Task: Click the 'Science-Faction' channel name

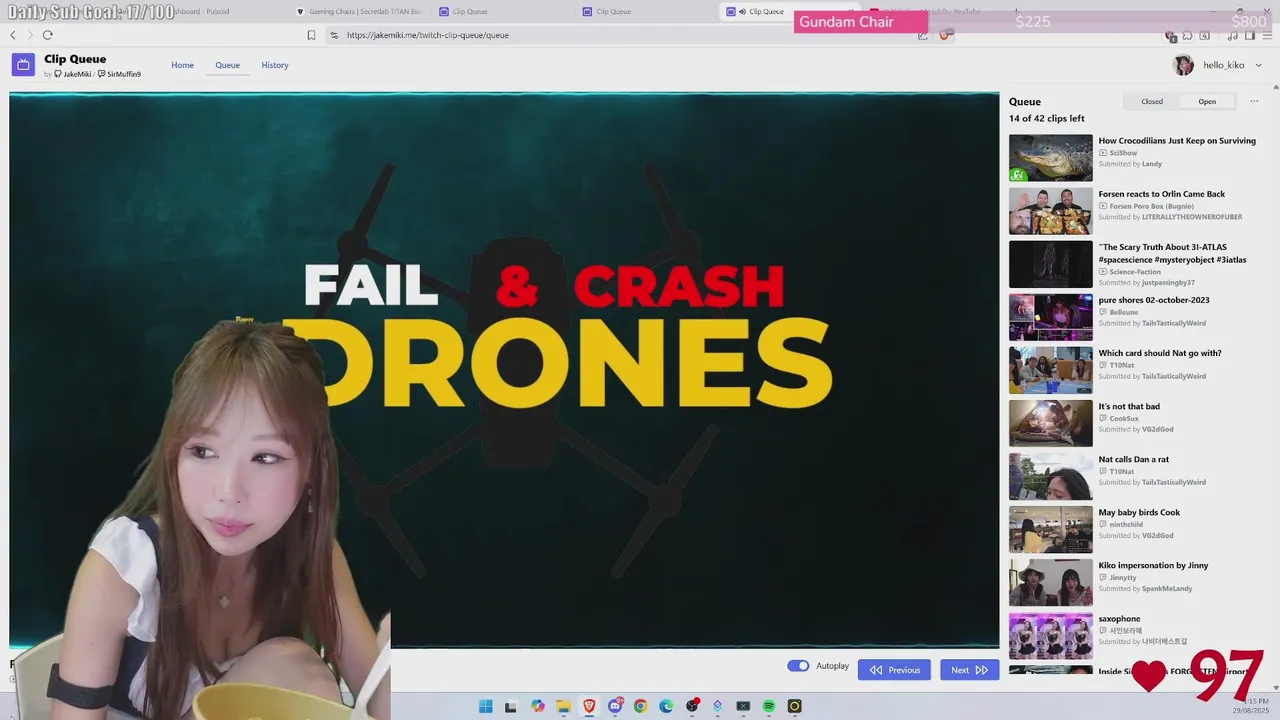Action: [x=1135, y=271]
